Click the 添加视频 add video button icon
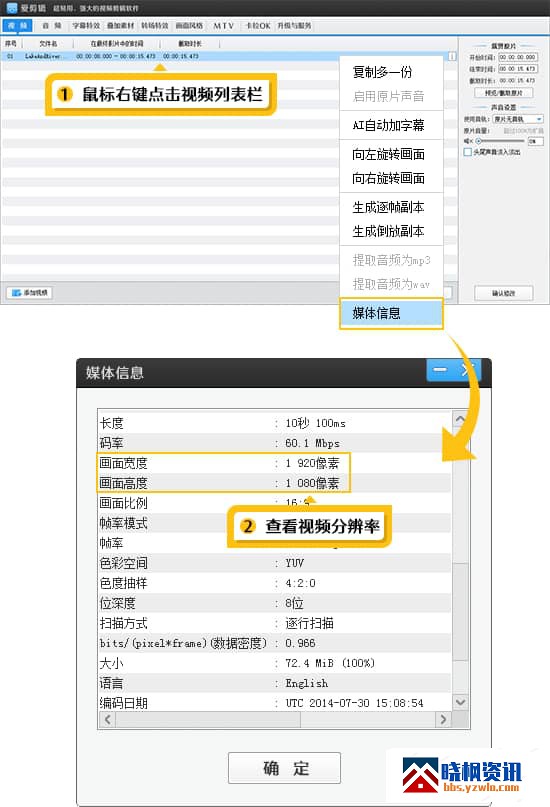 [x=17, y=293]
